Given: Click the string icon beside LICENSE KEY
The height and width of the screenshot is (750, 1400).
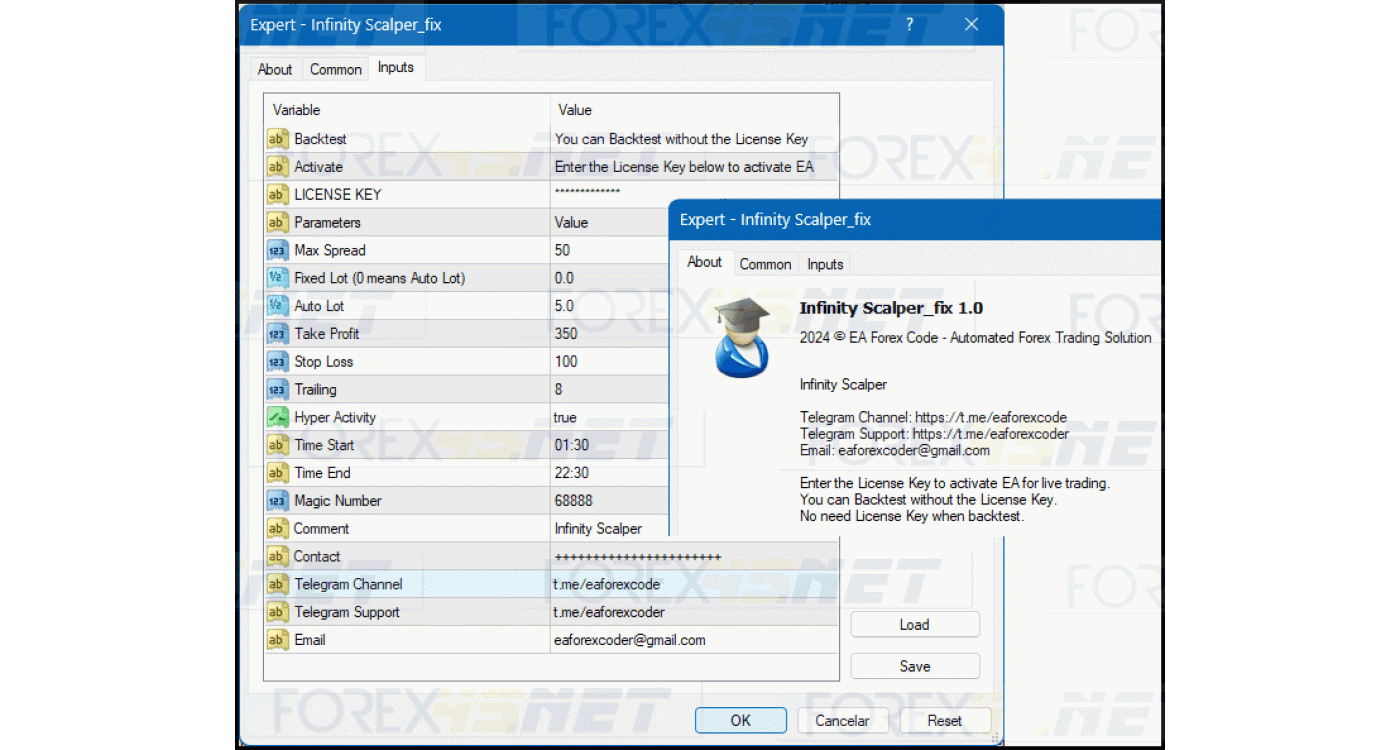Looking at the screenshot, I should (277, 195).
